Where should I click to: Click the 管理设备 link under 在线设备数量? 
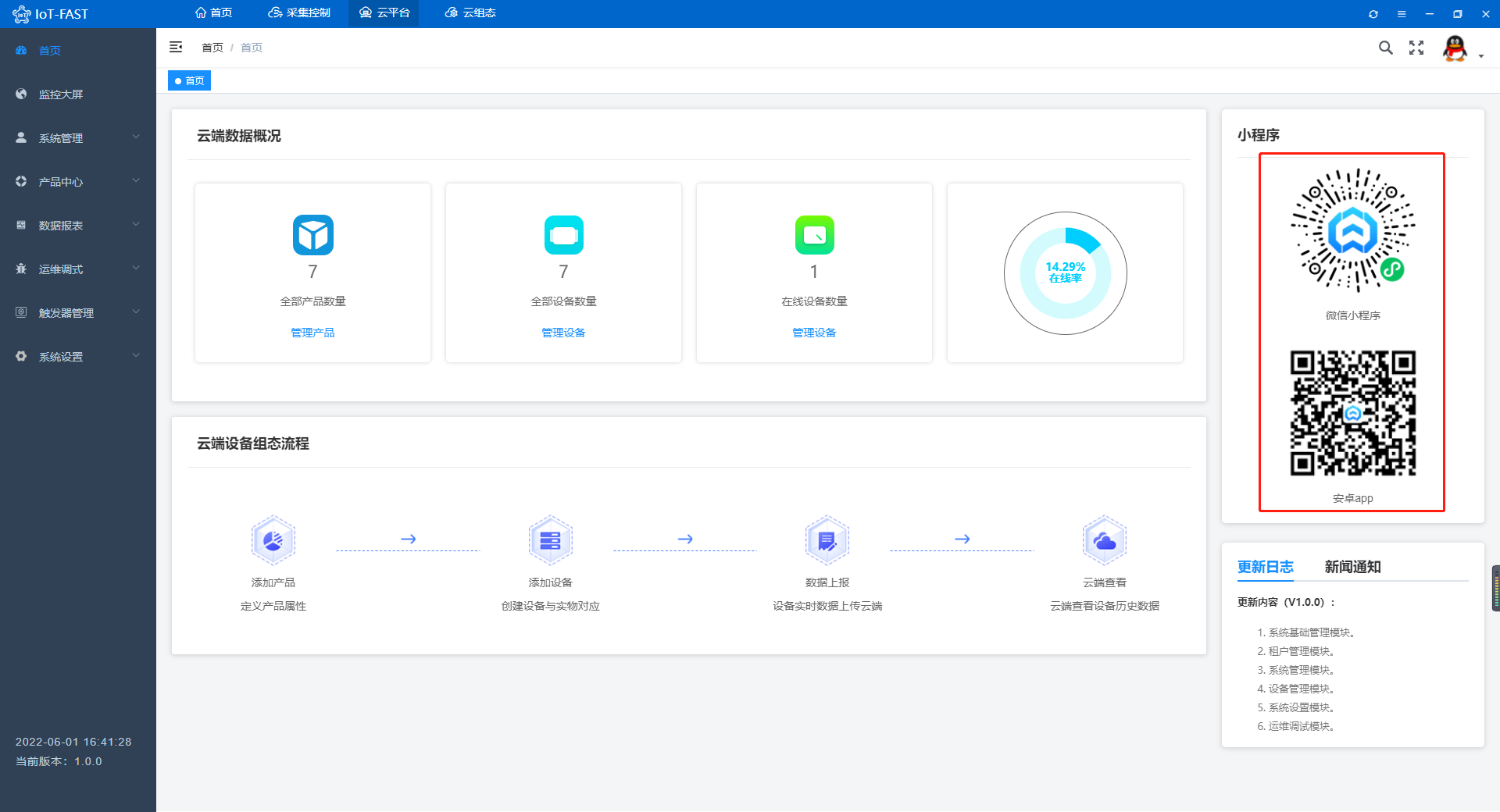[814, 333]
